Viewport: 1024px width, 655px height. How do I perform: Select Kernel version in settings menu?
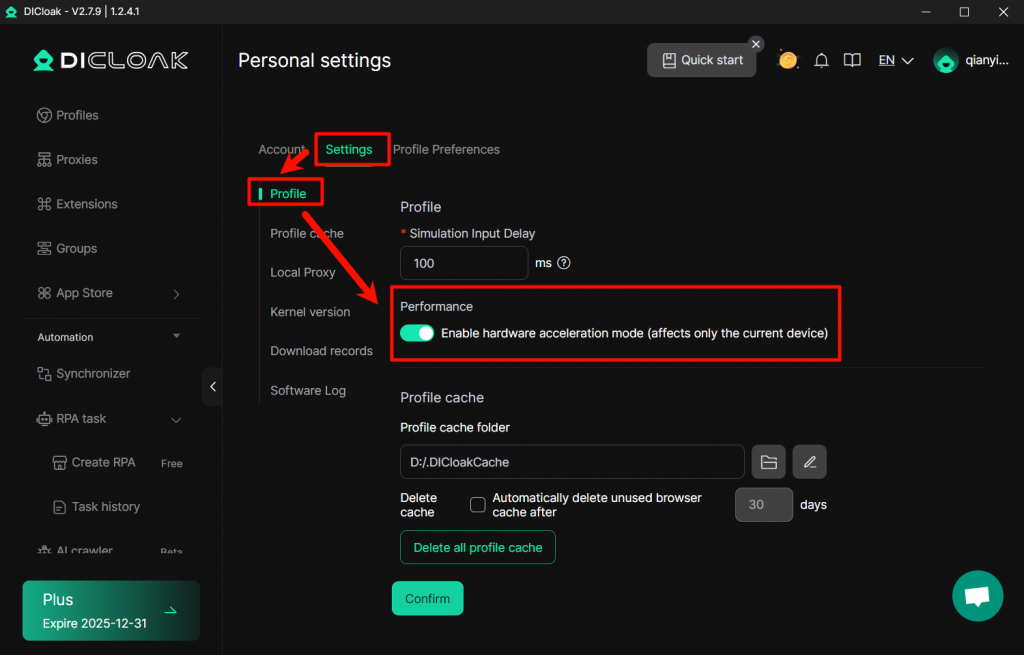(310, 312)
